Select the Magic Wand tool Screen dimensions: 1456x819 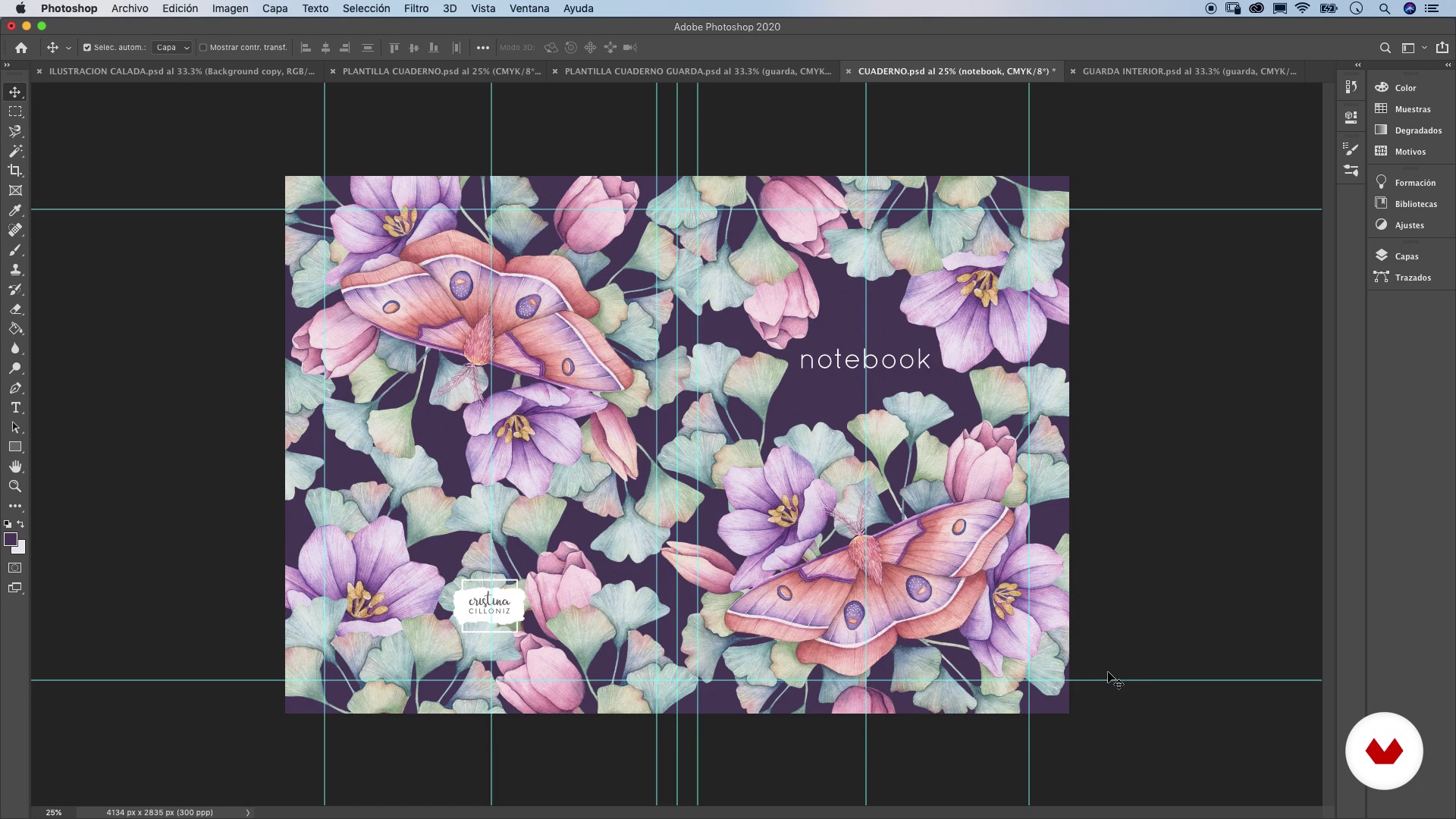coord(15,151)
